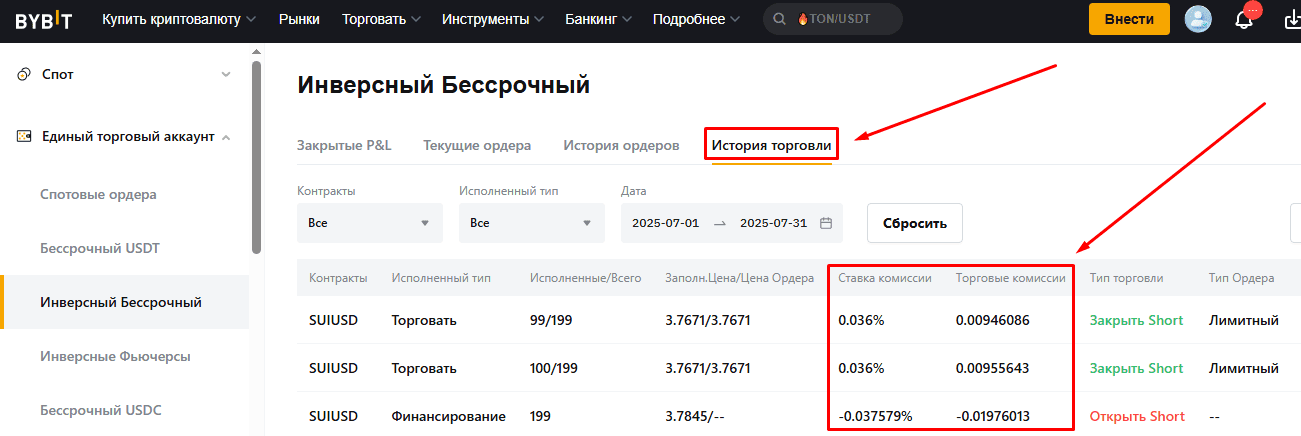Open the notifications bell

coord(1245,19)
